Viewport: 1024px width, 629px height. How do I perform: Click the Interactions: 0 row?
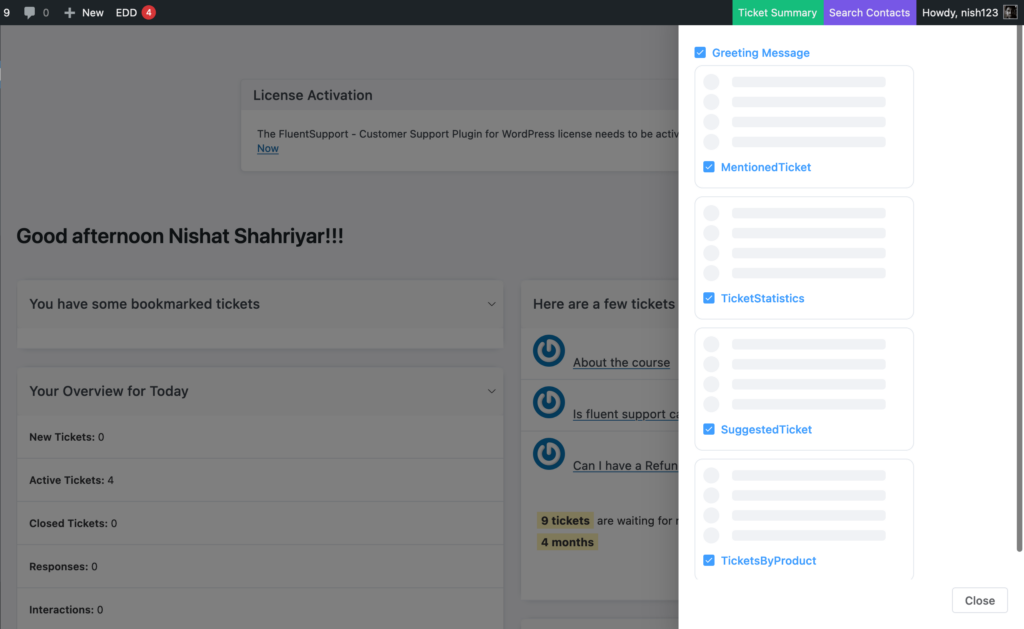coord(260,609)
